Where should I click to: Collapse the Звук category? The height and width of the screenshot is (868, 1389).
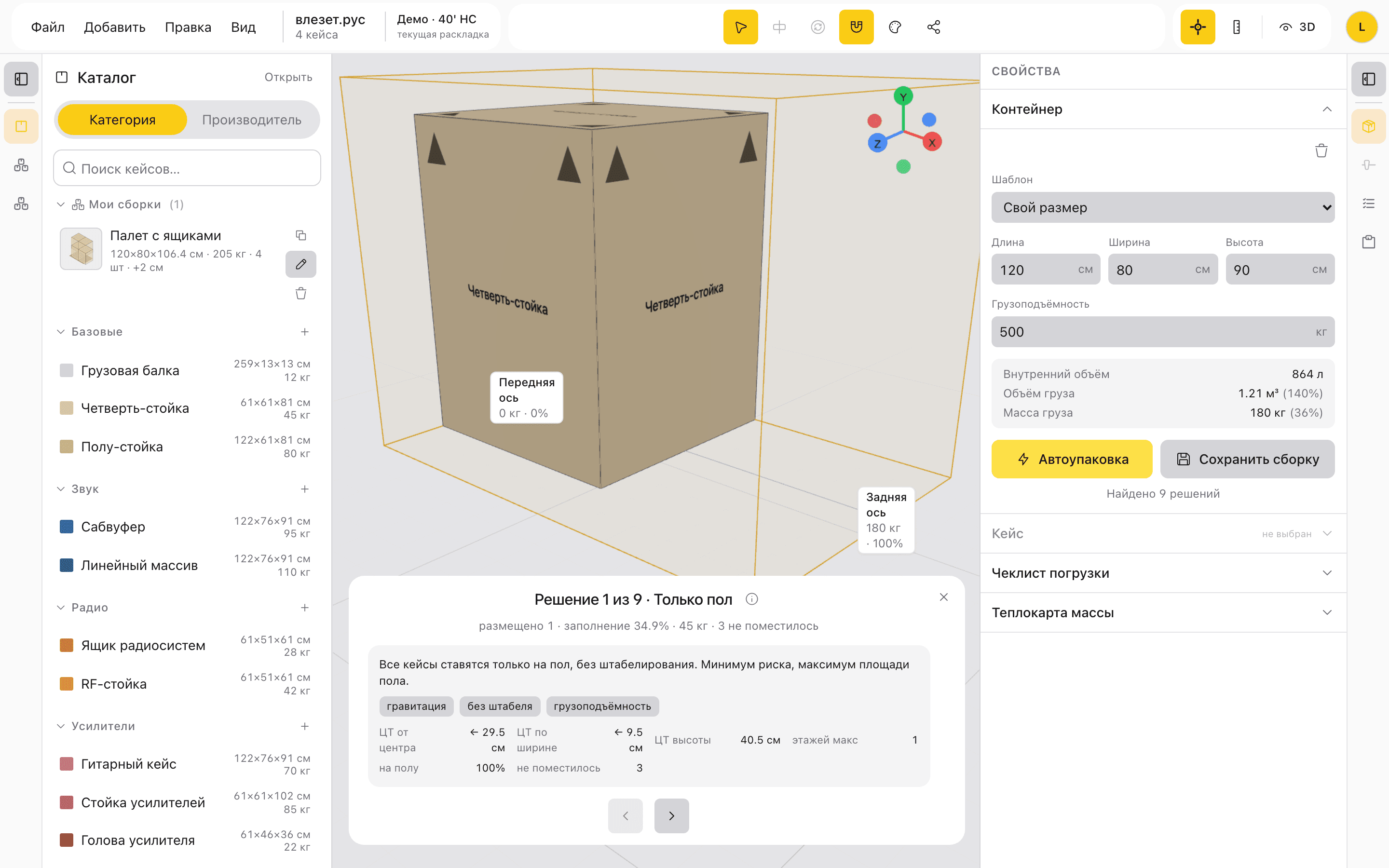click(60, 489)
